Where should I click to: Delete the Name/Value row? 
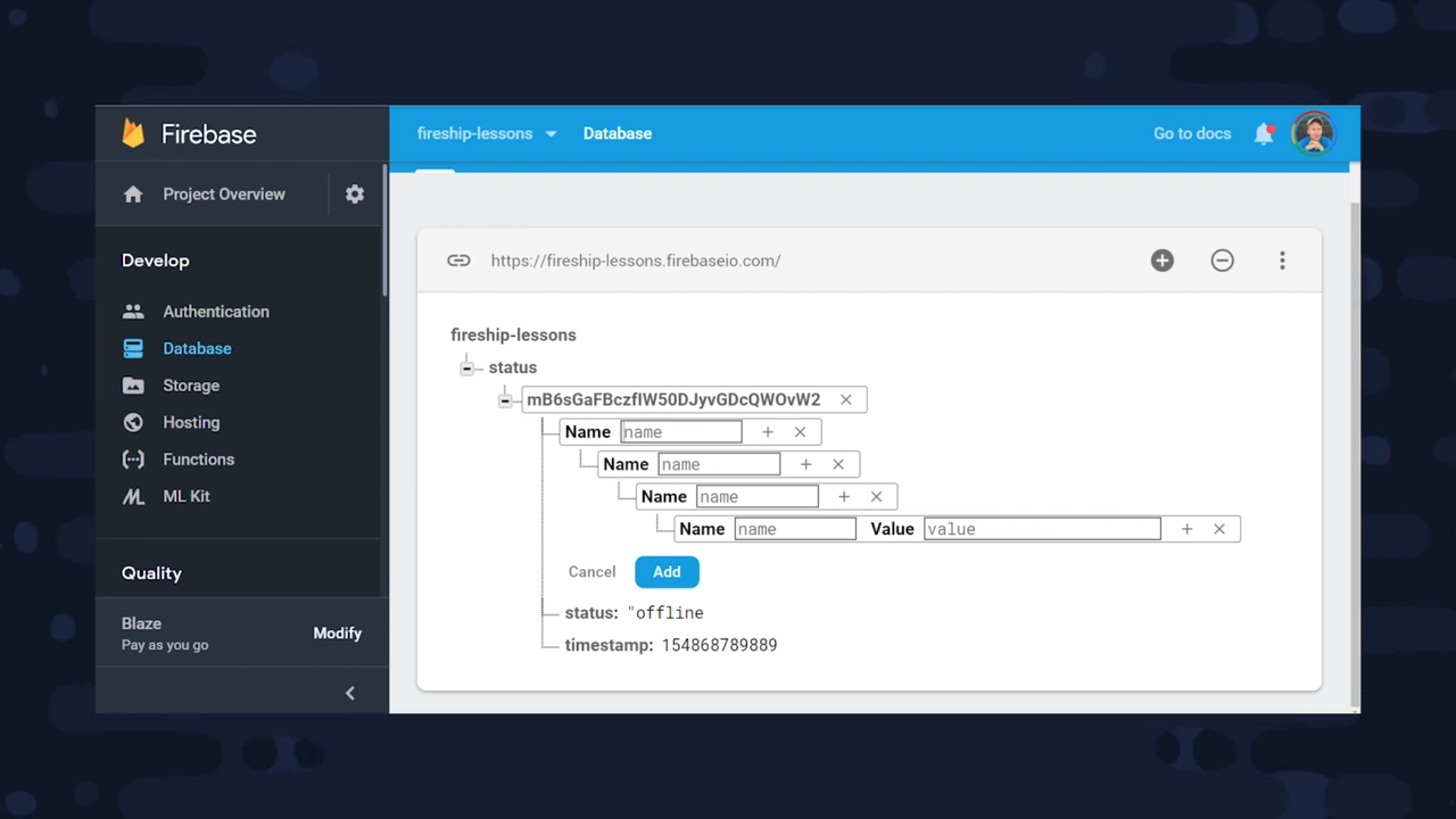pos(1219,529)
